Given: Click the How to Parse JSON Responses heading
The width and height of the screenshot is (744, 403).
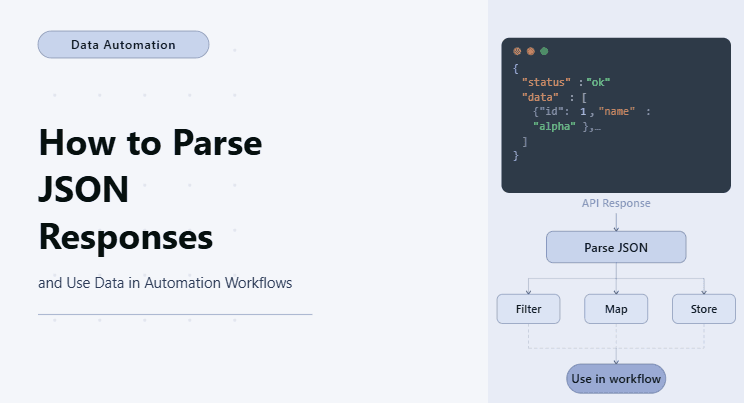Looking at the screenshot, I should tap(150, 189).
